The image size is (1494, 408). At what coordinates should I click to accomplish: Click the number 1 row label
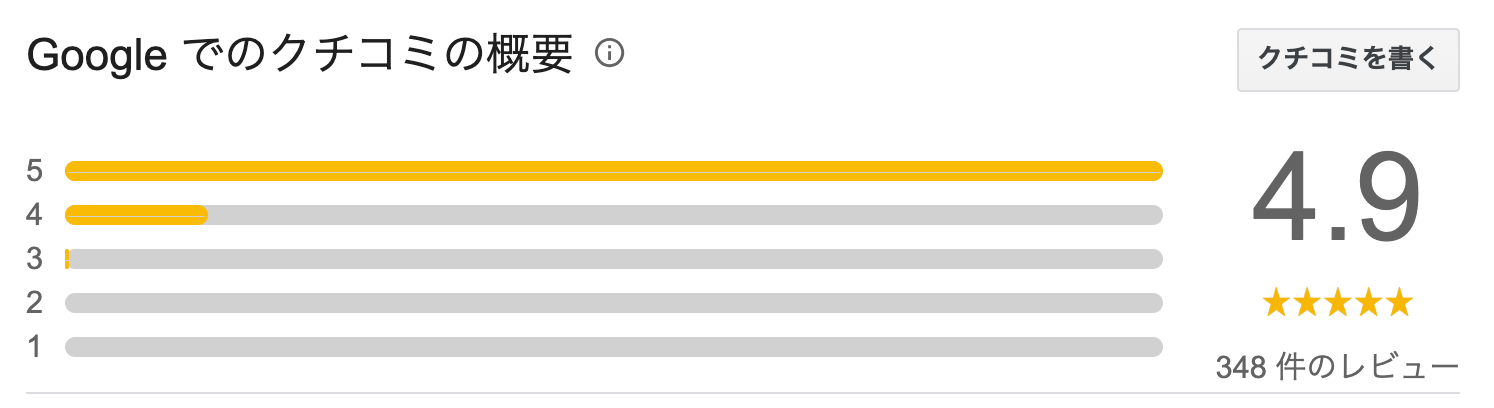tap(35, 347)
